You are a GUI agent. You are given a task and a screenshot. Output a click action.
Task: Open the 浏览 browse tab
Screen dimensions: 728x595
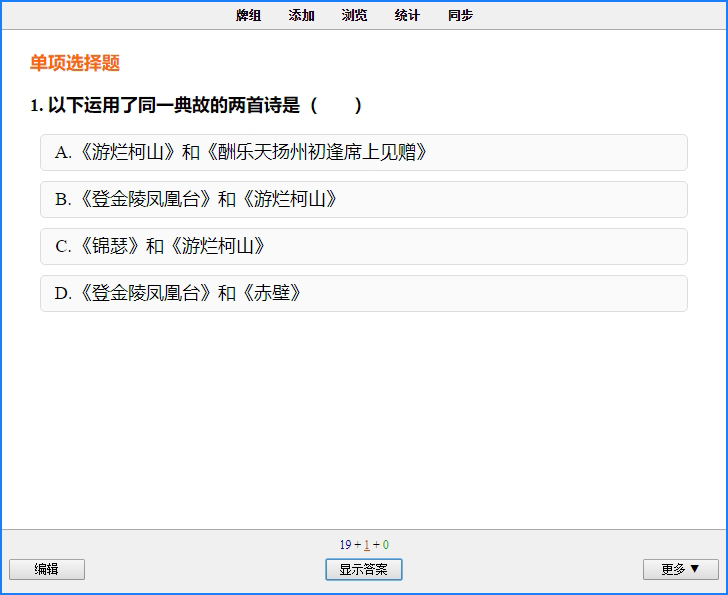coord(354,15)
